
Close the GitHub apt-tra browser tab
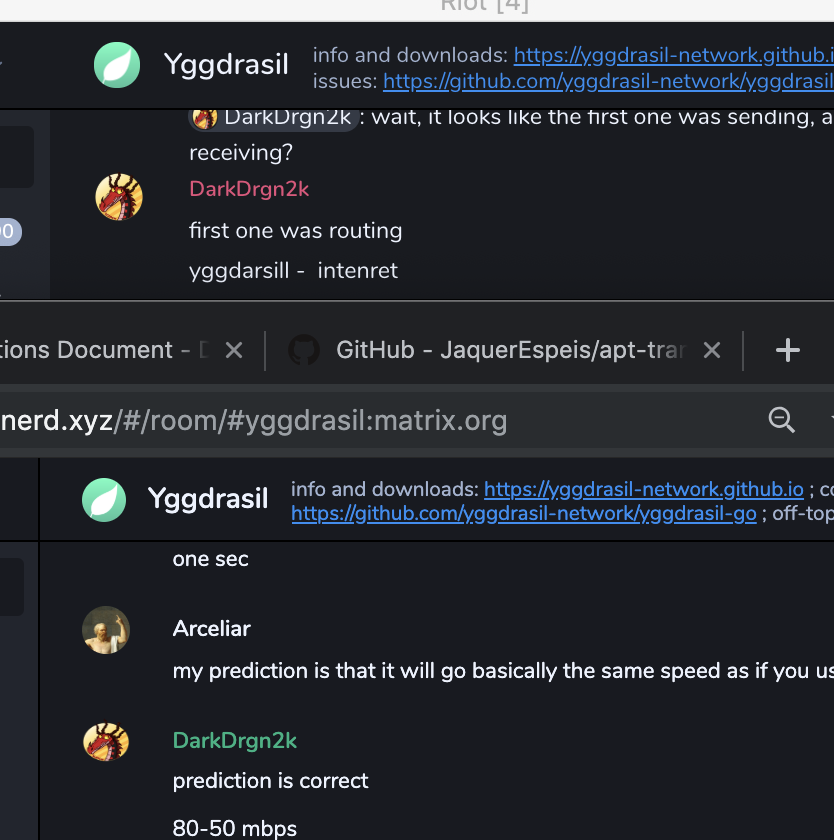click(711, 350)
